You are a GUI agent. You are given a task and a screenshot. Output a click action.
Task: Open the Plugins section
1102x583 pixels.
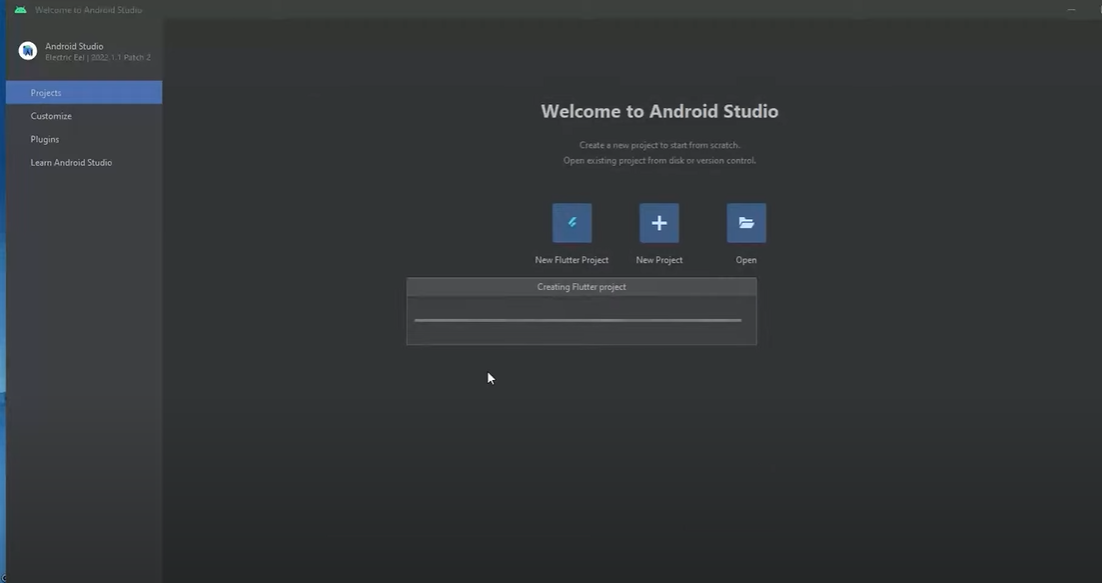click(45, 139)
